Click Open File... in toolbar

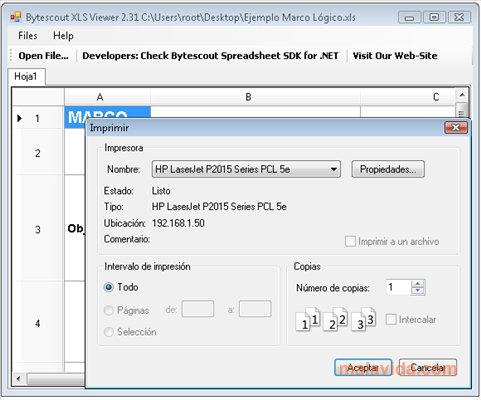pyautogui.click(x=43, y=56)
